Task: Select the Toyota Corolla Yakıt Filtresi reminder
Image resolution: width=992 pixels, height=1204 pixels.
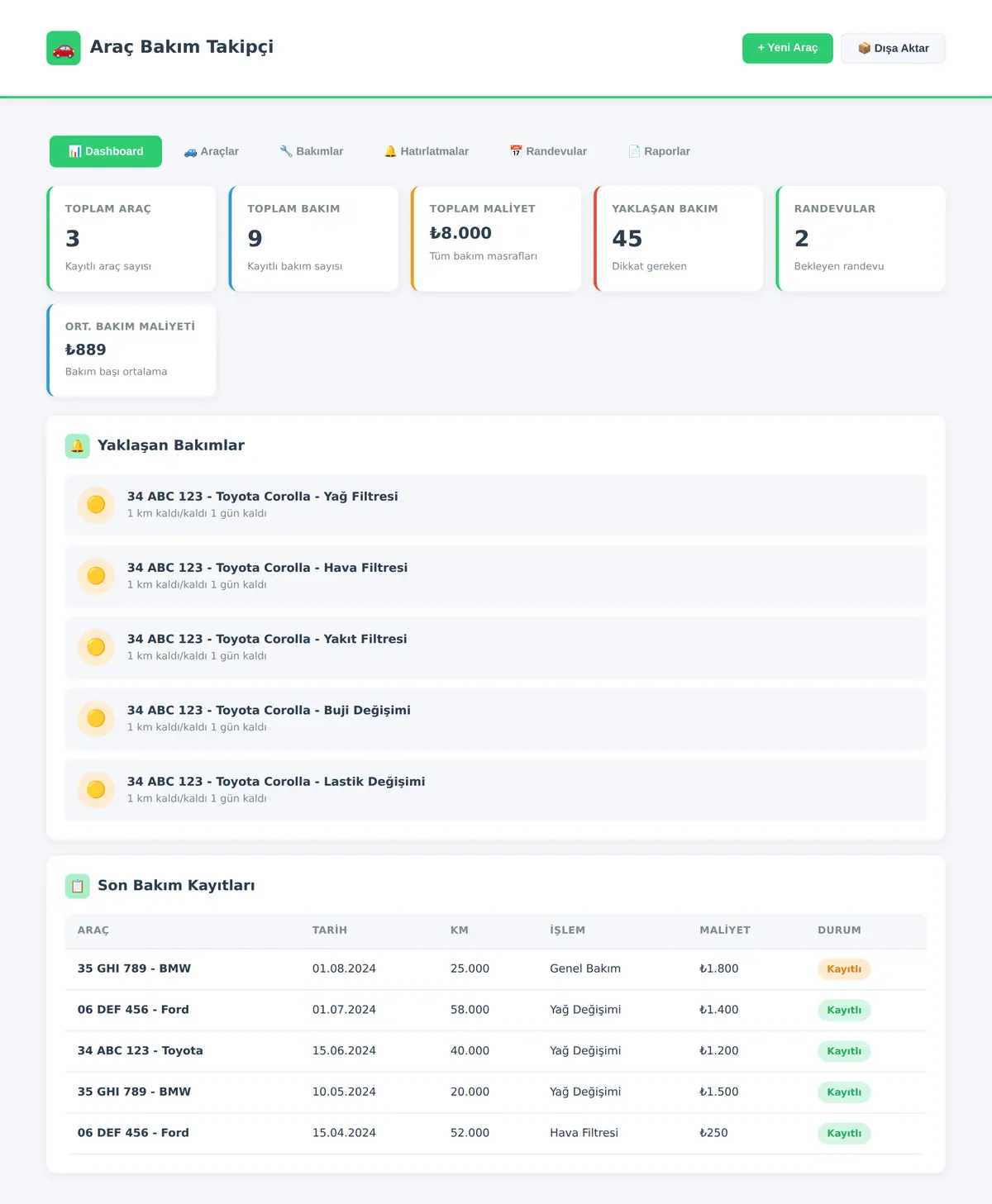Action: point(496,647)
